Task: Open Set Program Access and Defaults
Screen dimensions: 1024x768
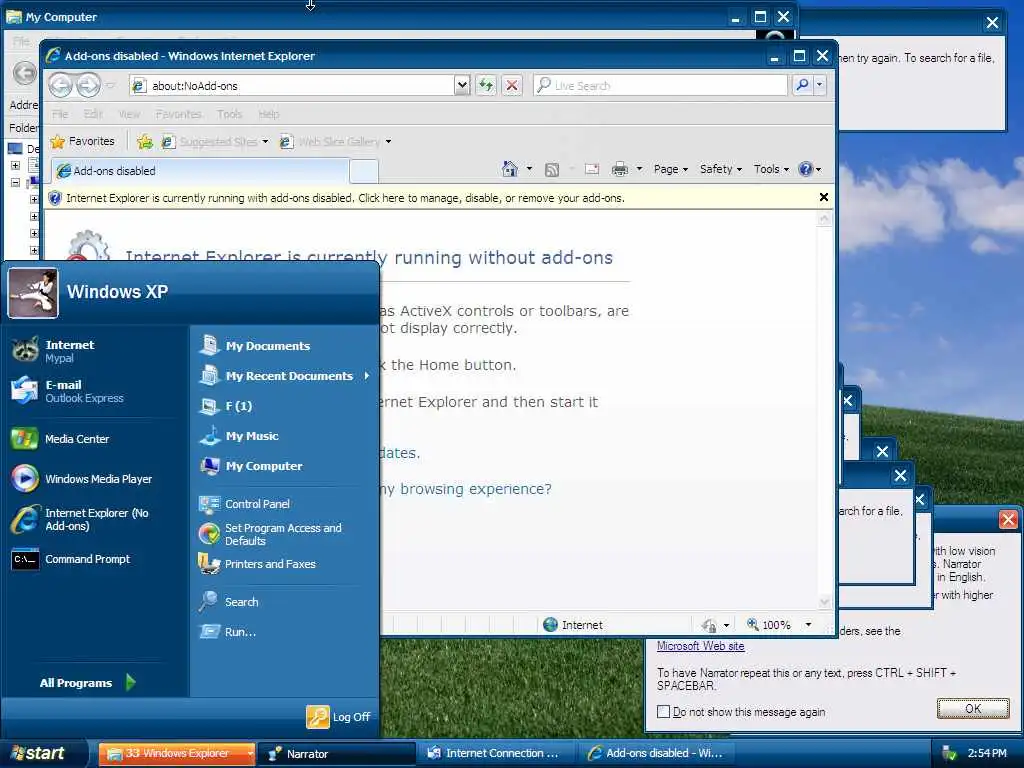Action: coord(270,534)
